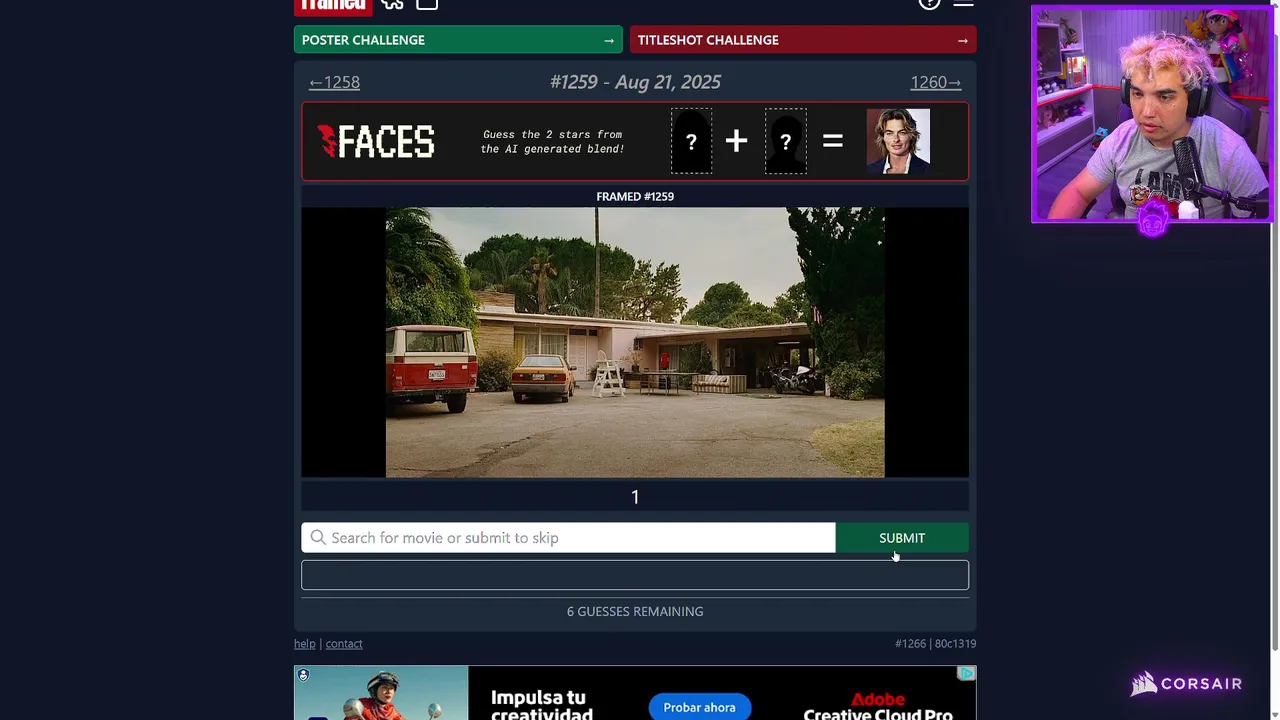Click the streamer webcam overlay

click(x=1152, y=114)
